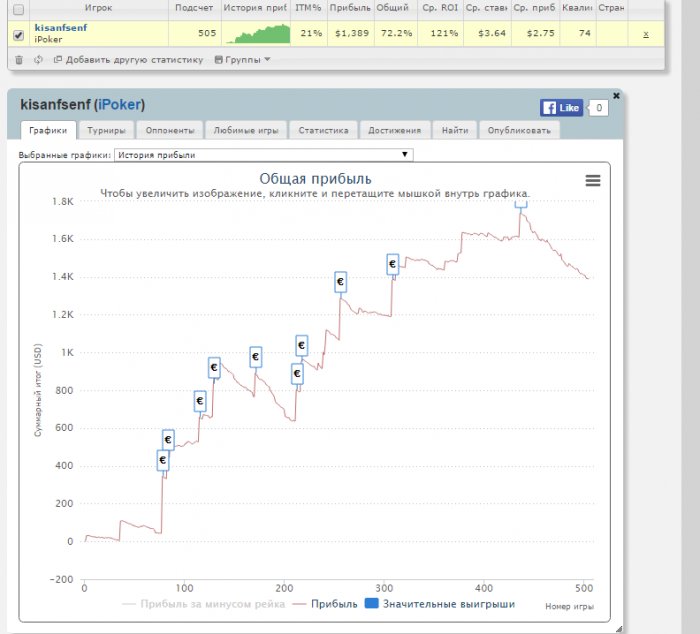The width and height of the screenshot is (700, 634).
Task: Click the 505 count cell
Action: [x=207, y=33]
